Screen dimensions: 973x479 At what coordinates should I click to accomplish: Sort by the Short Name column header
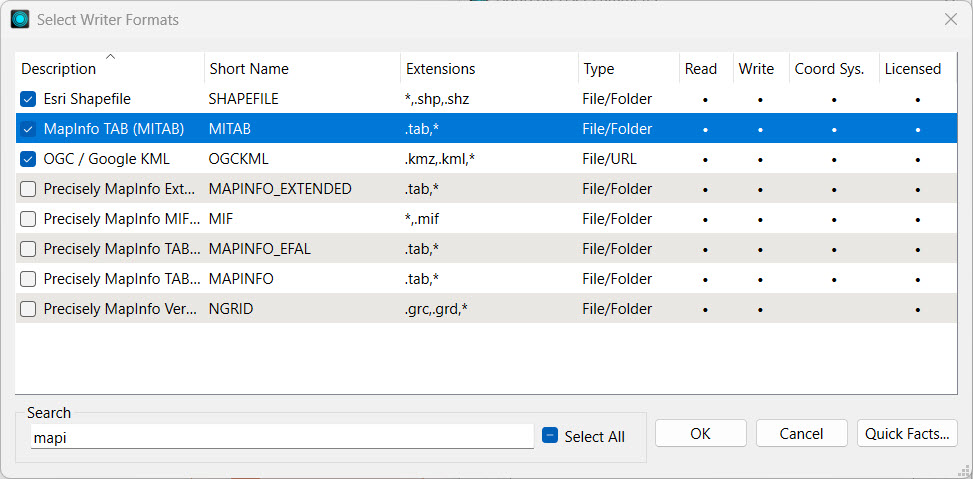(249, 69)
